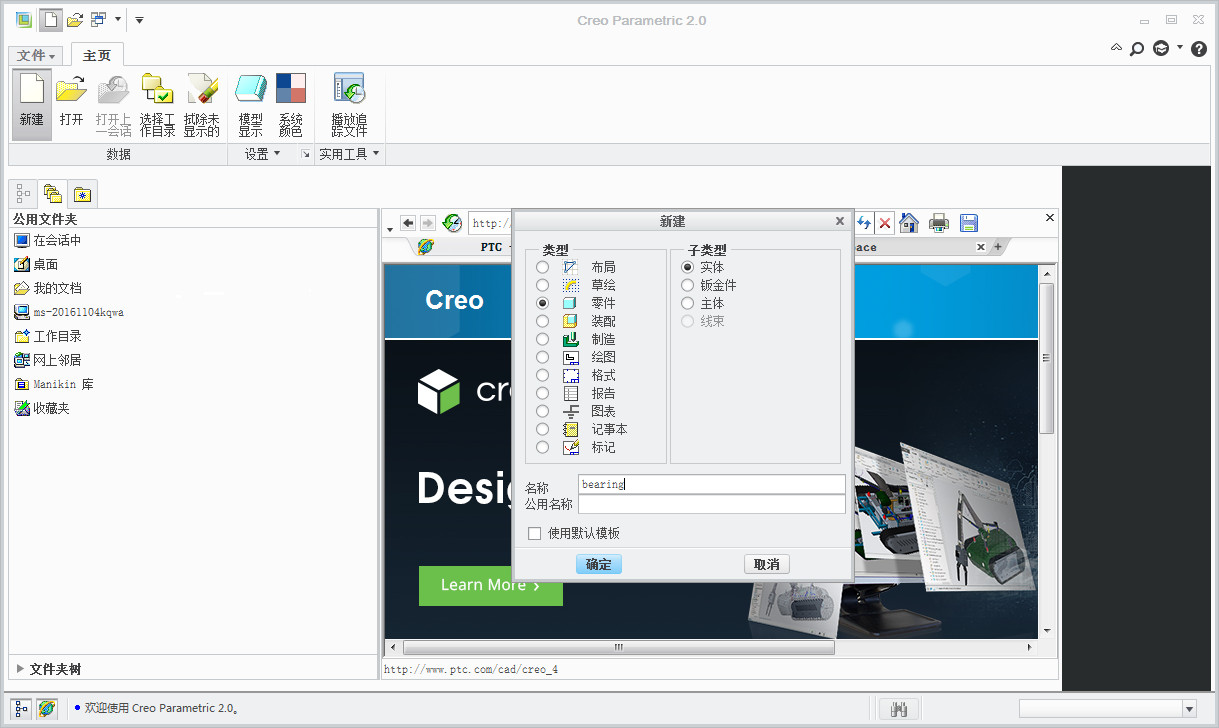Click the windows switcher icon in title bar
Image resolution: width=1219 pixels, height=728 pixels.
pyautogui.click(x=98, y=19)
